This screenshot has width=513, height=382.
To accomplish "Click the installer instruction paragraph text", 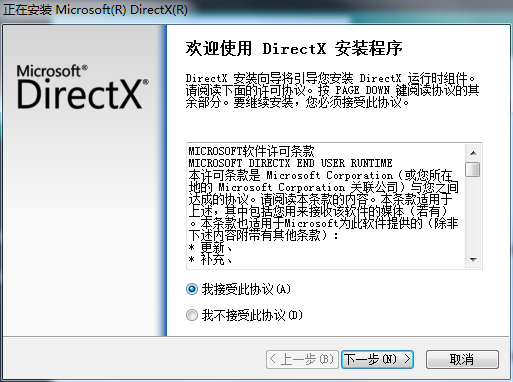I will [332, 90].
